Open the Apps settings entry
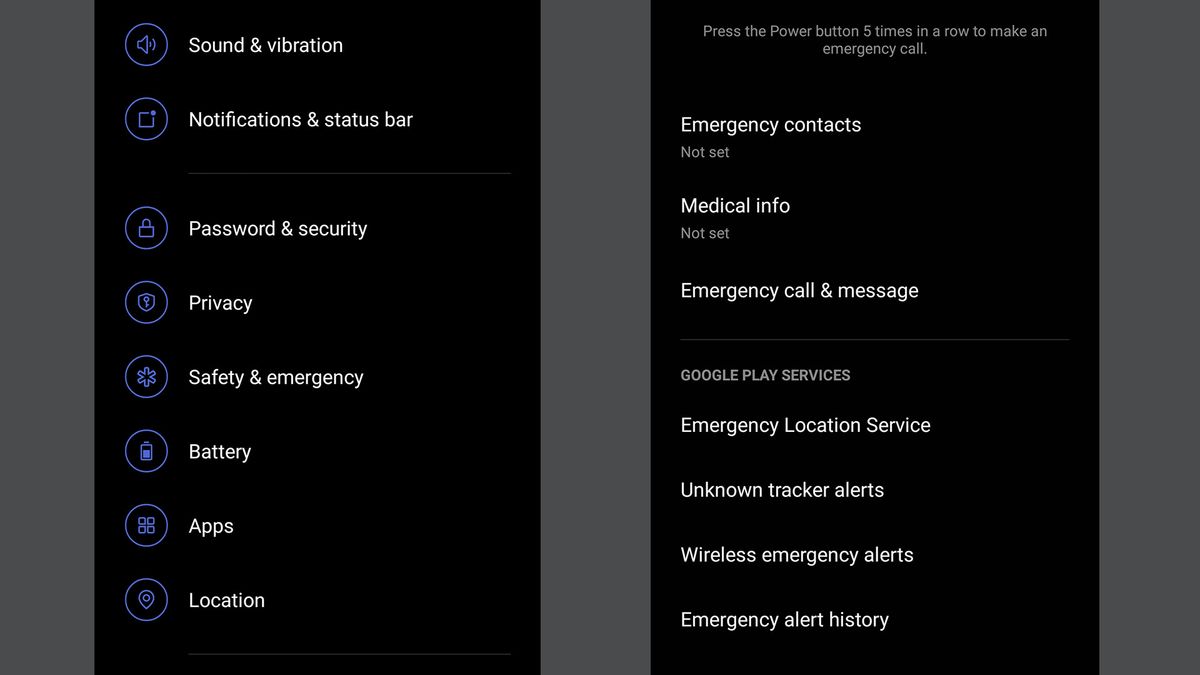 (210, 525)
